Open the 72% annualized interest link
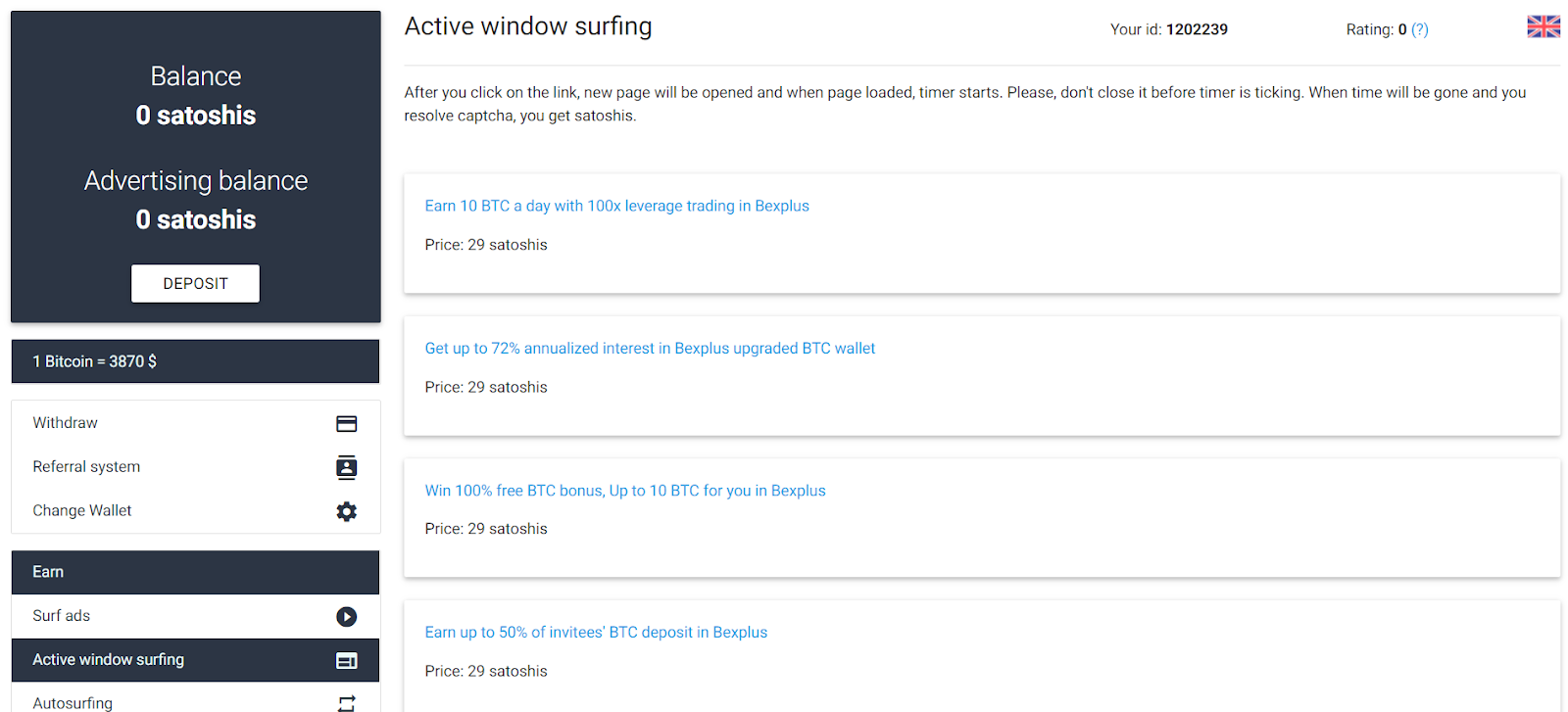Image resolution: width=1568 pixels, height=712 pixels. [x=650, y=349]
